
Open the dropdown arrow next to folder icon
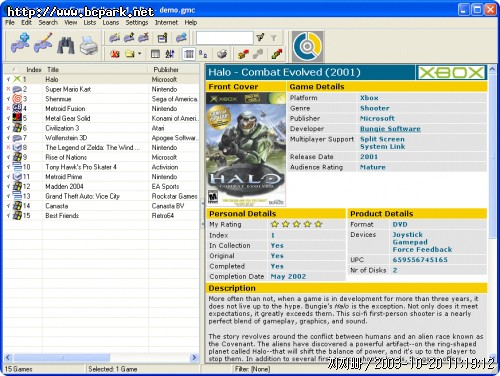[139, 54]
